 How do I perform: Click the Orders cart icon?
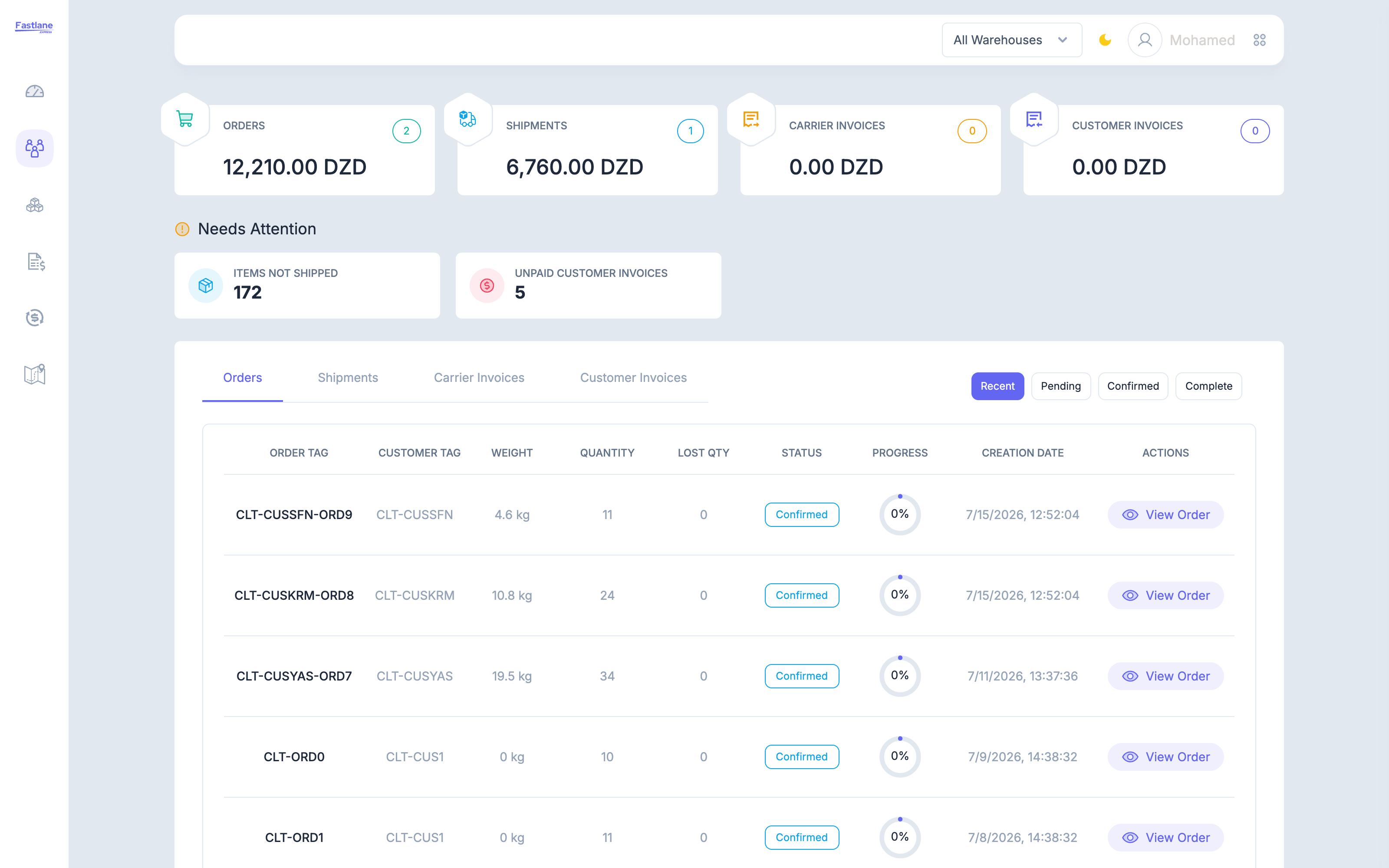(x=185, y=119)
